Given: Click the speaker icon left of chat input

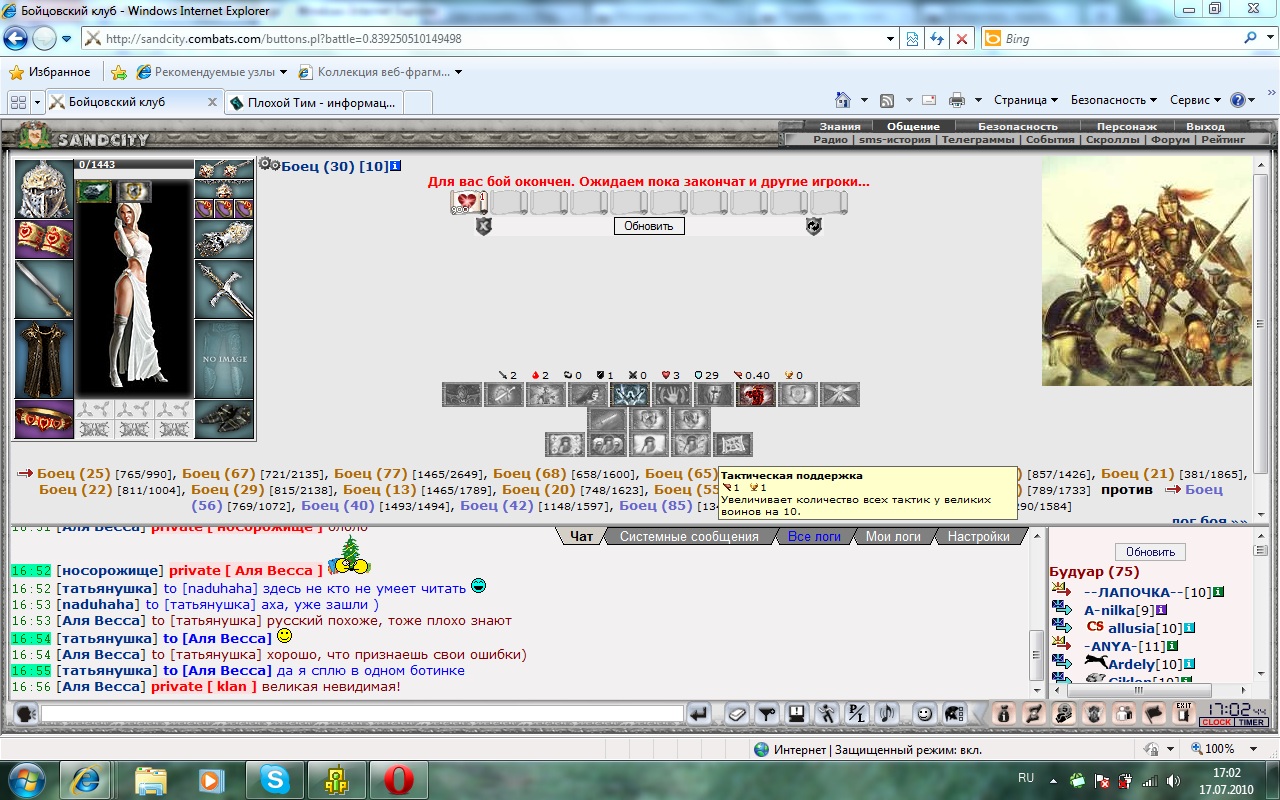Looking at the screenshot, I should [x=26, y=713].
